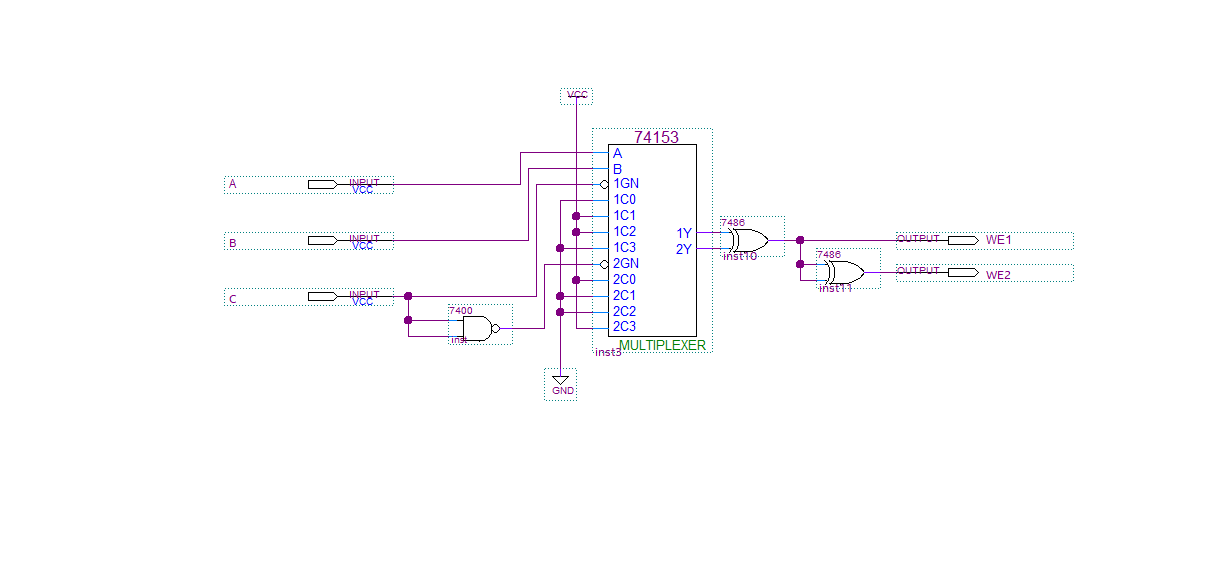Click the VCC power symbol

coord(576,96)
